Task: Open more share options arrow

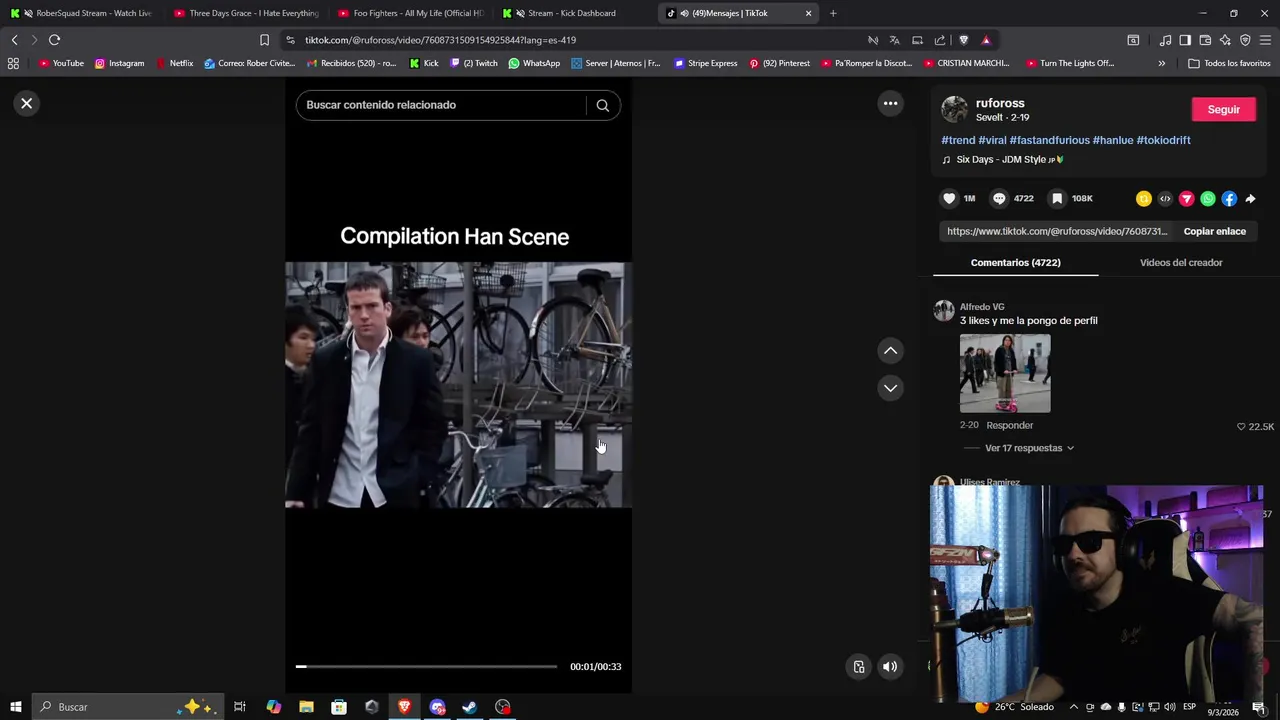Action: [x=1250, y=198]
